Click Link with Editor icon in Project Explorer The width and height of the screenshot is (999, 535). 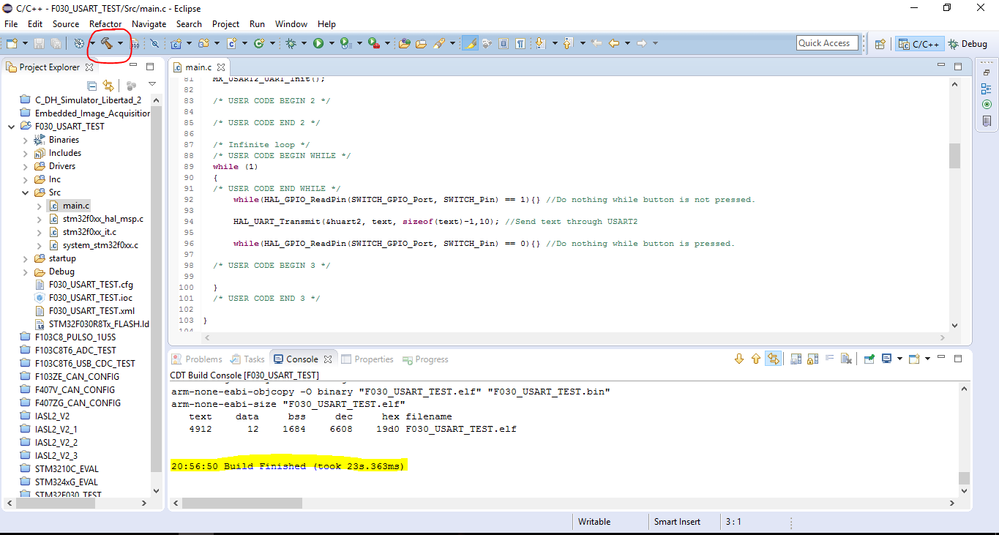pyautogui.click(x=108, y=85)
